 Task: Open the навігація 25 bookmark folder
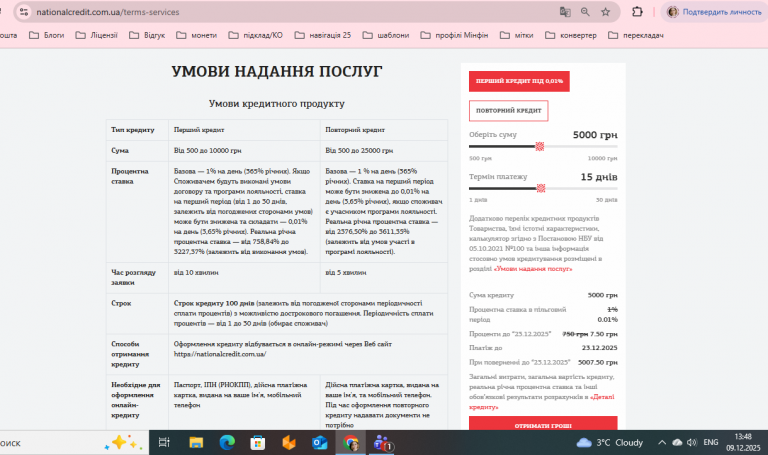pos(323,35)
